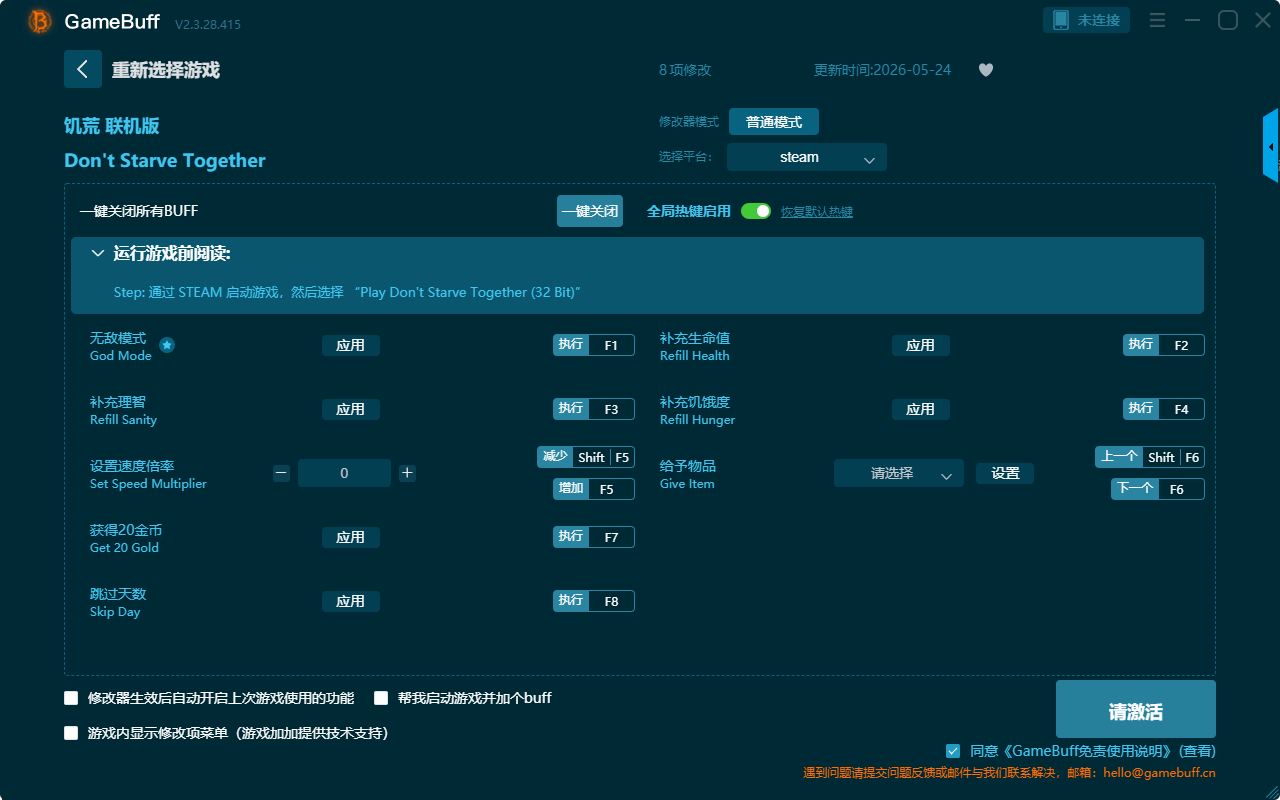Click the minus icon for speed multiplier
This screenshot has width=1280, height=800.
(x=281, y=473)
